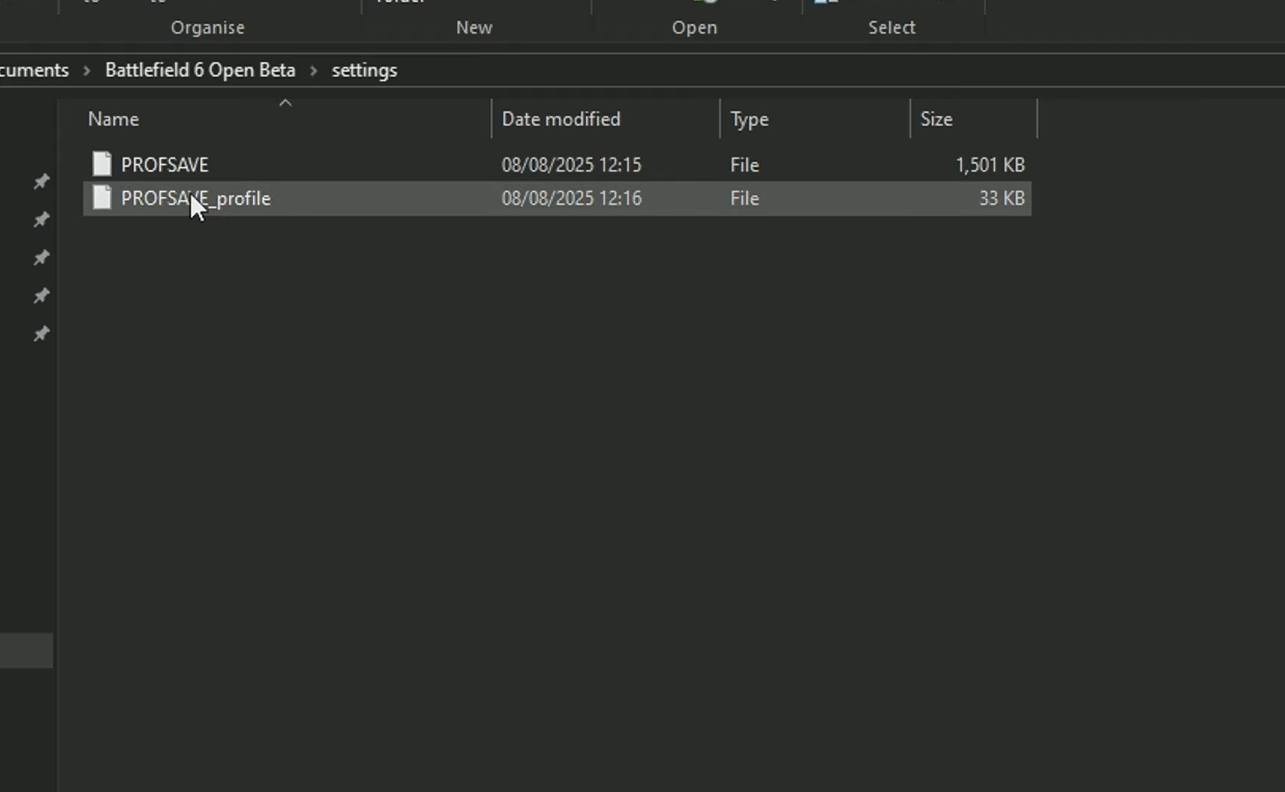Click the bottom pin icon in sidebar
1285x792 pixels.
41,333
